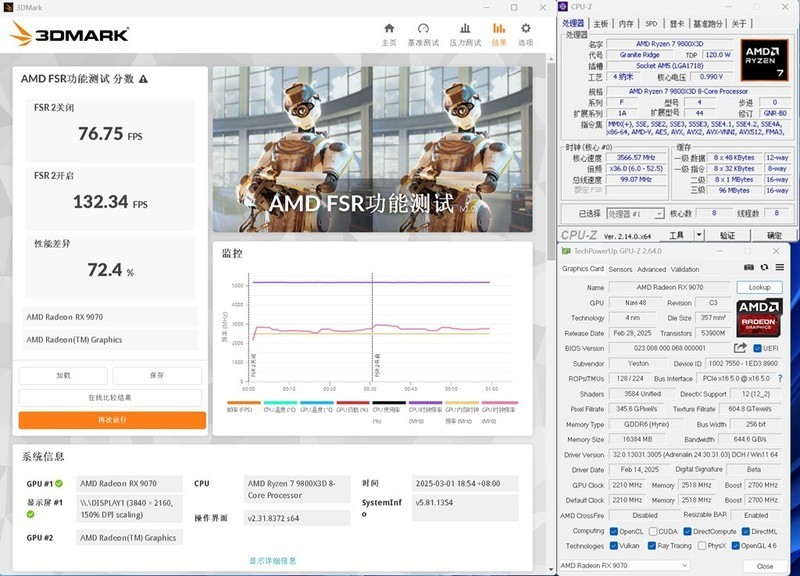Uncheck the Ray Tracing checkbox
Screen dimensions: 800x576
pos(650,545)
